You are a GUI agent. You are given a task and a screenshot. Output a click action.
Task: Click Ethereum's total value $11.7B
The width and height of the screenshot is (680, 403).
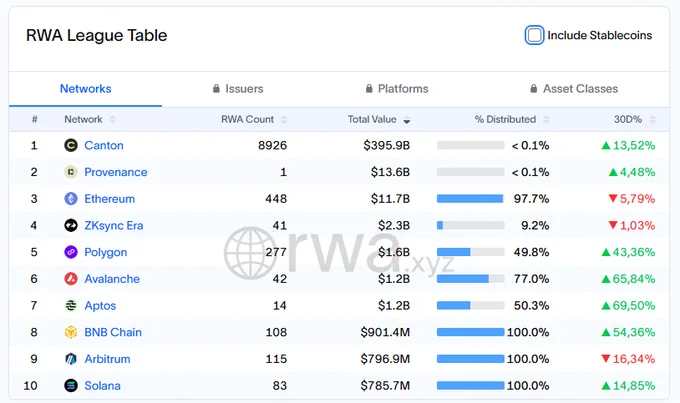(x=390, y=199)
